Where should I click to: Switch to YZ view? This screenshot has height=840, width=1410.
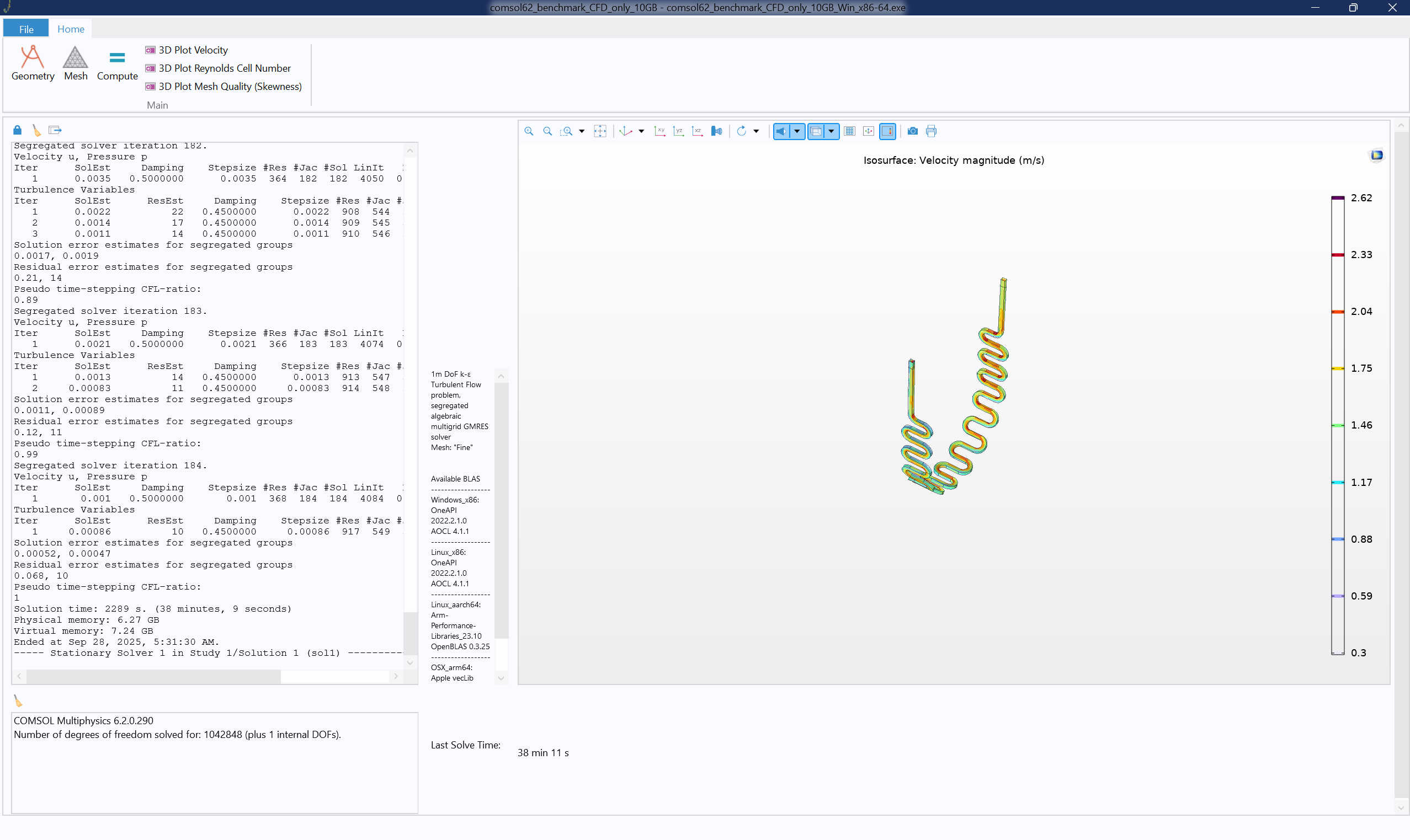coord(678,131)
